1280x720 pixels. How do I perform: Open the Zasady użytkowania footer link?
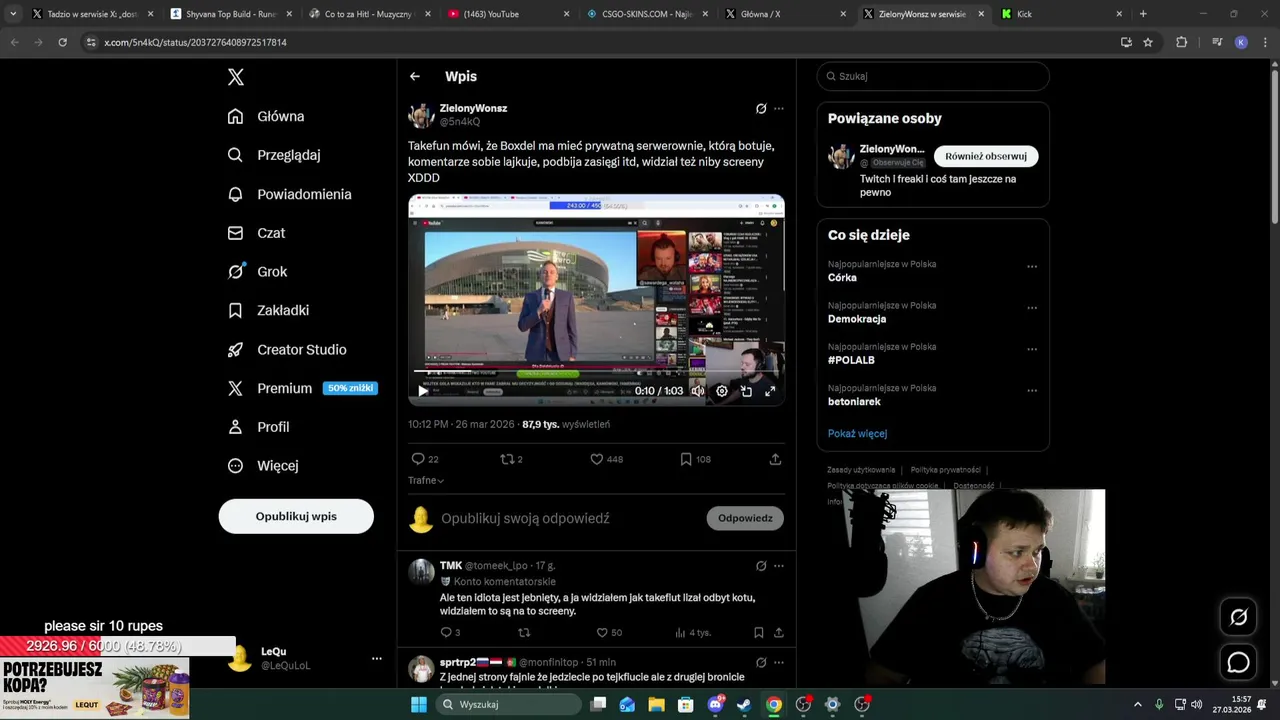click(861, 470)
